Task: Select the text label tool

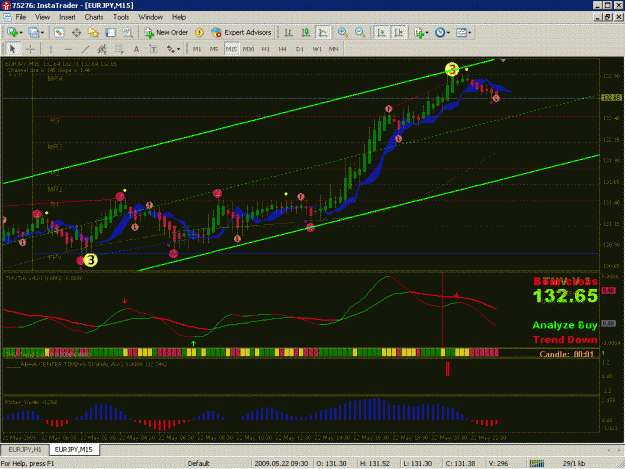Action: (153, 49)
